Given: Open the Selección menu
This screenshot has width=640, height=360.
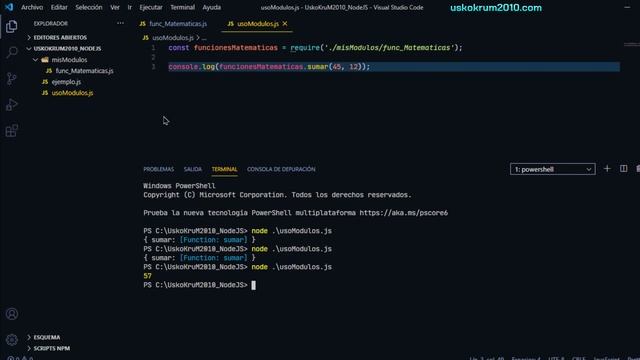Looking at the screenshot, I should point(89,7).
